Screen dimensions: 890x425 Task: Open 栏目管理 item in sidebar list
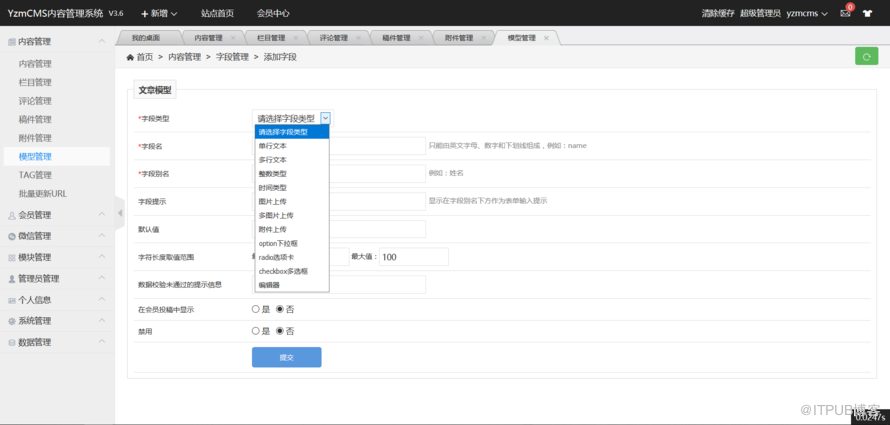click(35, 82)
